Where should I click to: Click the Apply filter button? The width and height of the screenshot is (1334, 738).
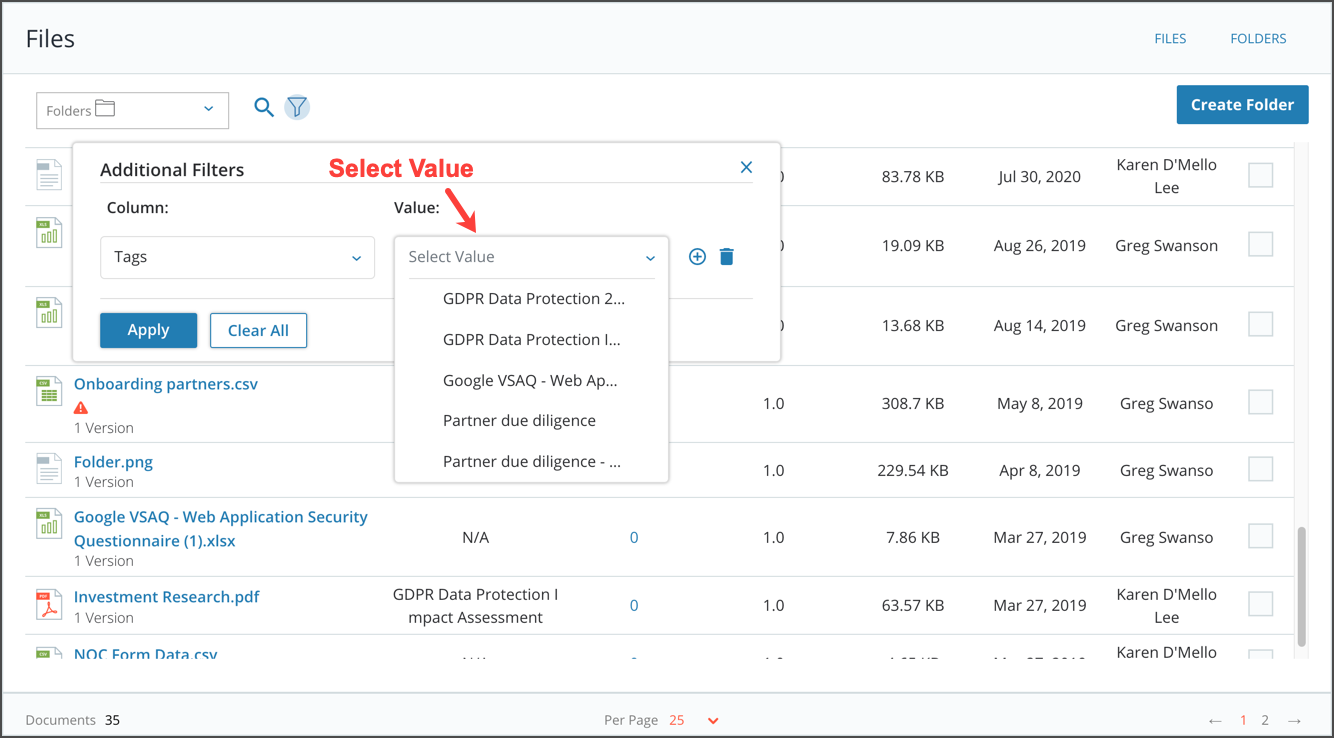click(x=148, y=330)
